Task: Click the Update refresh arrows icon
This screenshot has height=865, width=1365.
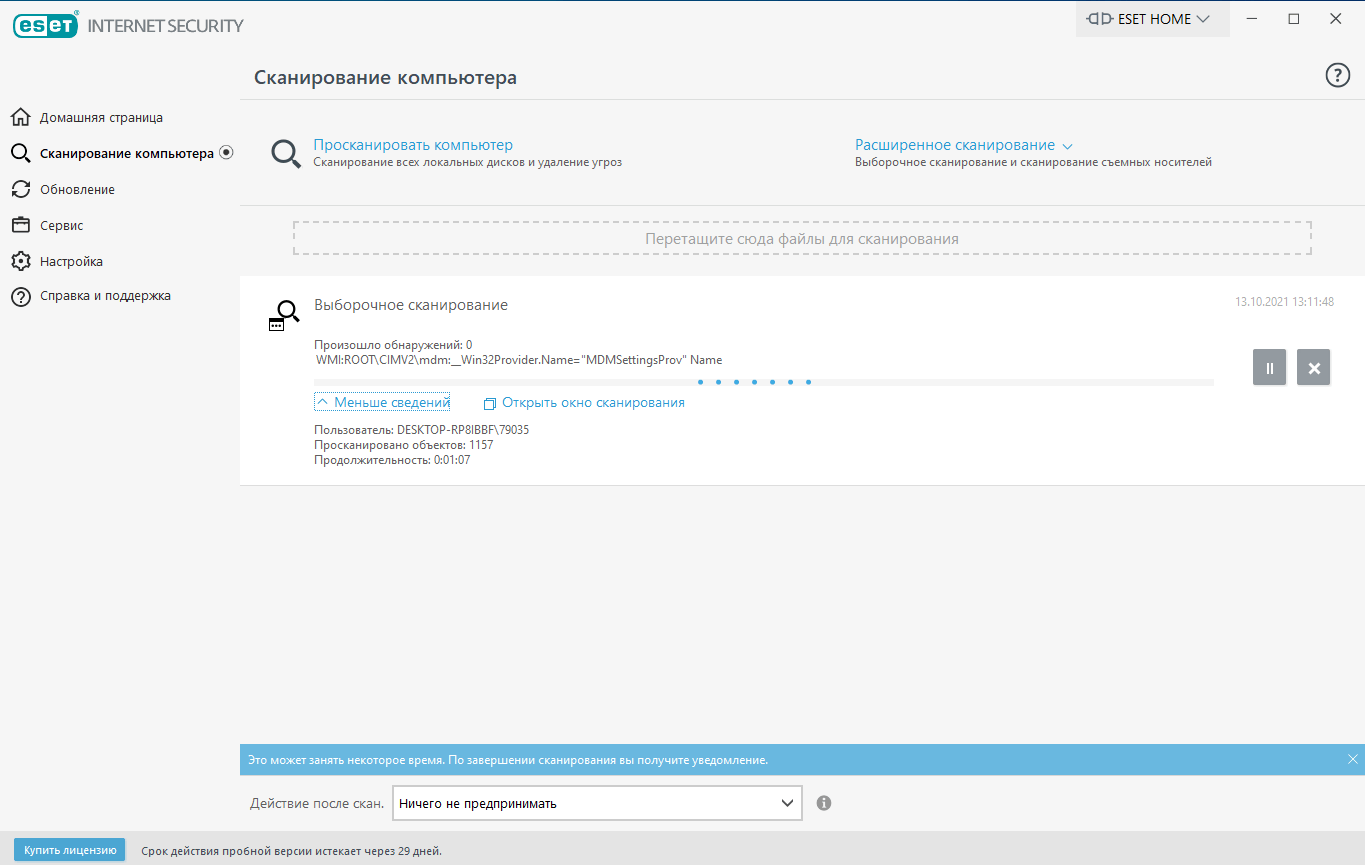Action: tap(20, 190)
